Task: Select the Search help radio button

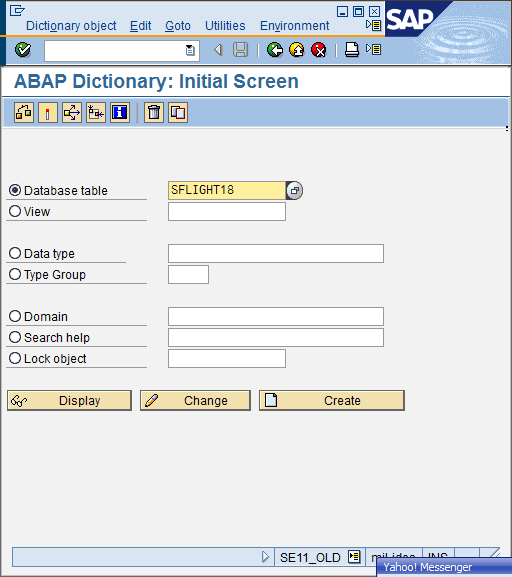Action: click(x=15, y=337)
